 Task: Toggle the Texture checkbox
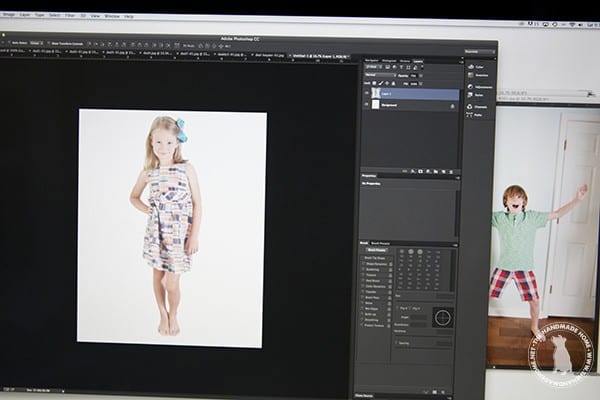click(363, 275)
